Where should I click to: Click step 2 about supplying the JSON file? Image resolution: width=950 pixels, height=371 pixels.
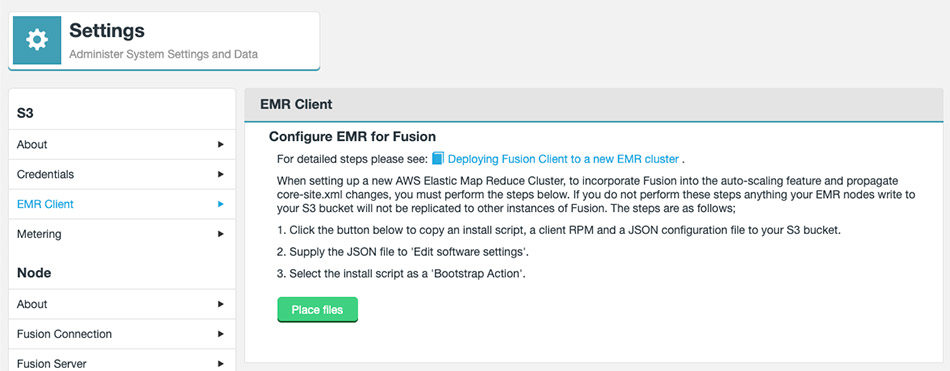click(x=404, y=252)
